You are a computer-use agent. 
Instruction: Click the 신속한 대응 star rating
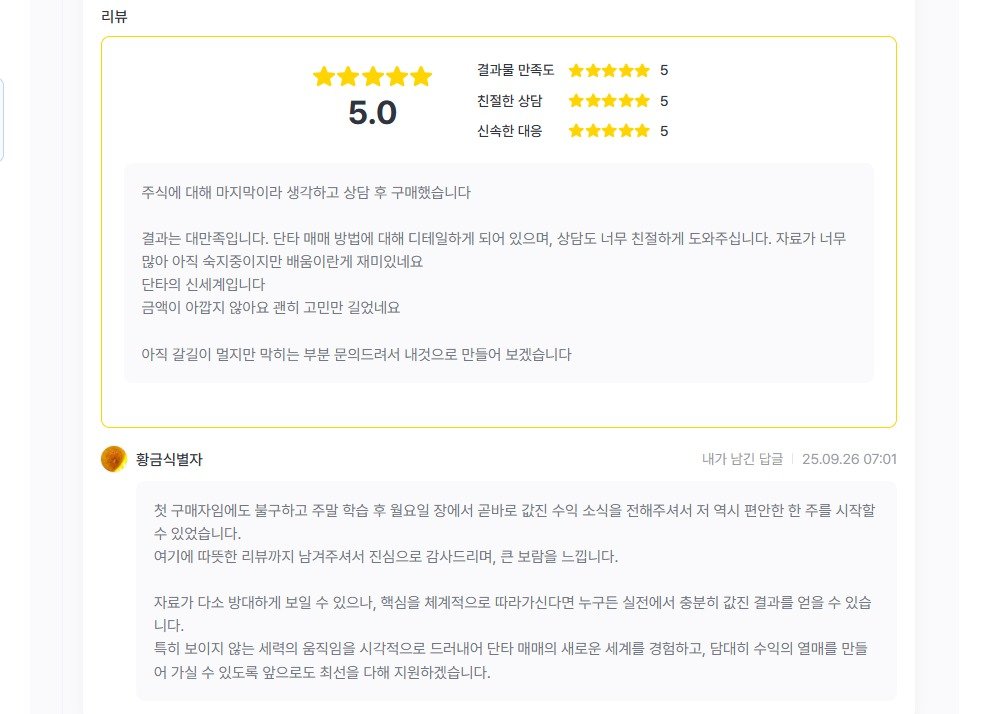(x=609, y=131)
